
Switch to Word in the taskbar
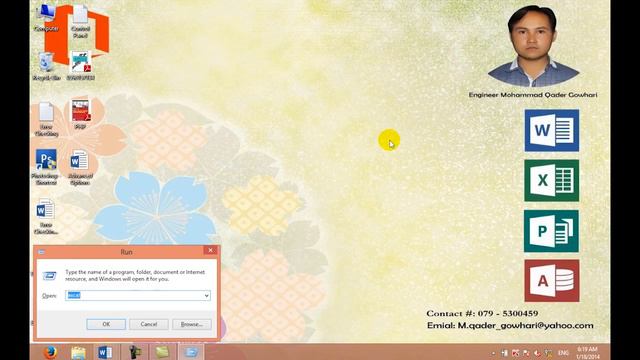click(105, 352)
